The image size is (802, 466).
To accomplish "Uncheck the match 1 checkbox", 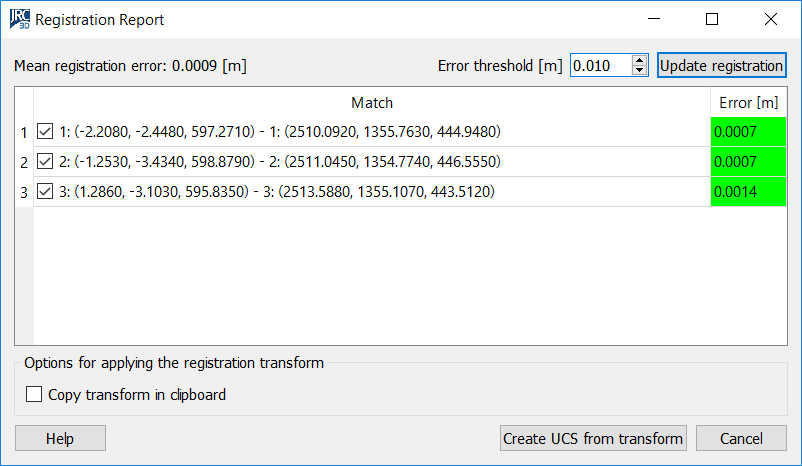I will point(45,132).
